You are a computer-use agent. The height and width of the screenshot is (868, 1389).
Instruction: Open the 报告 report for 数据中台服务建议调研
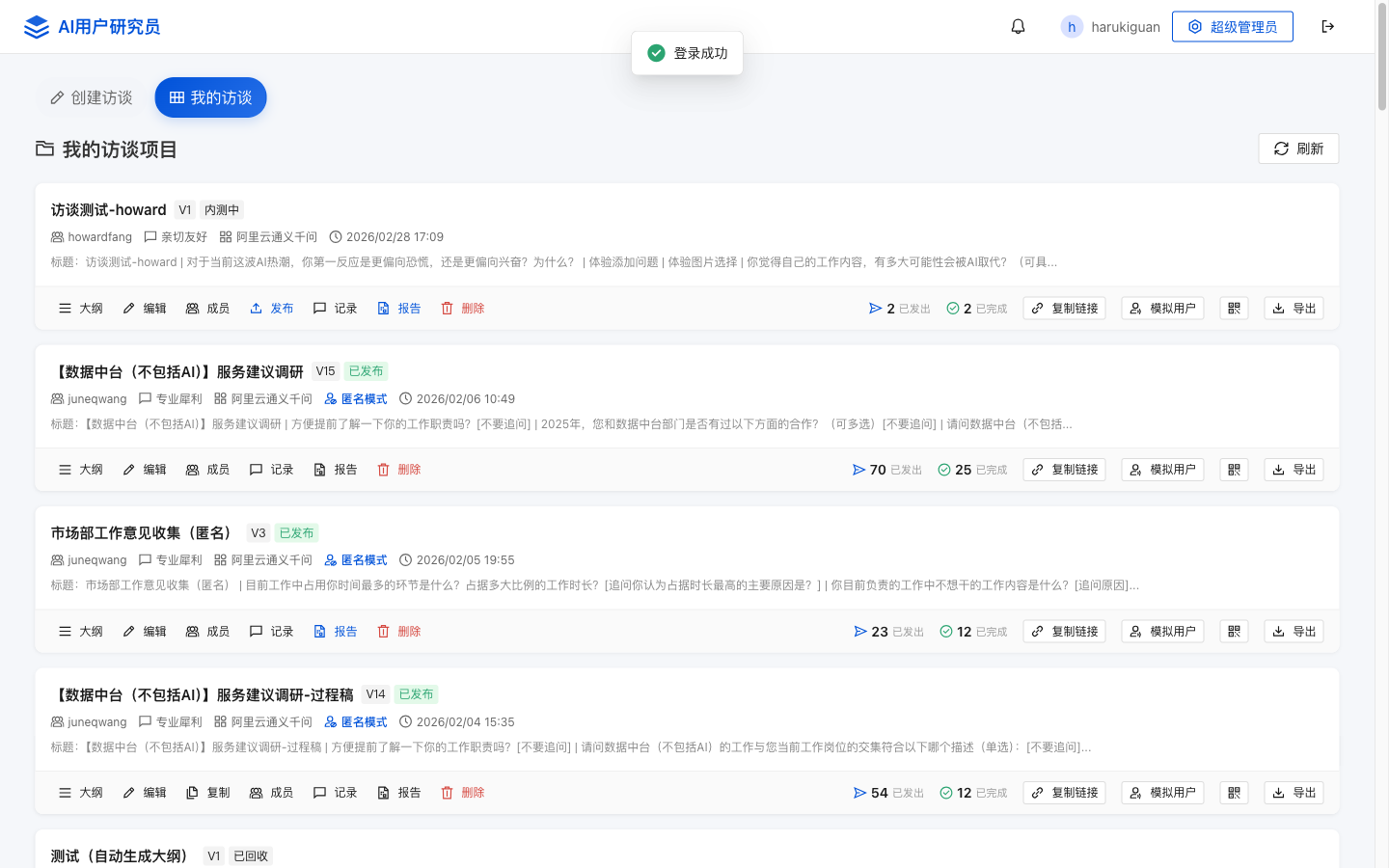point(335,469)
